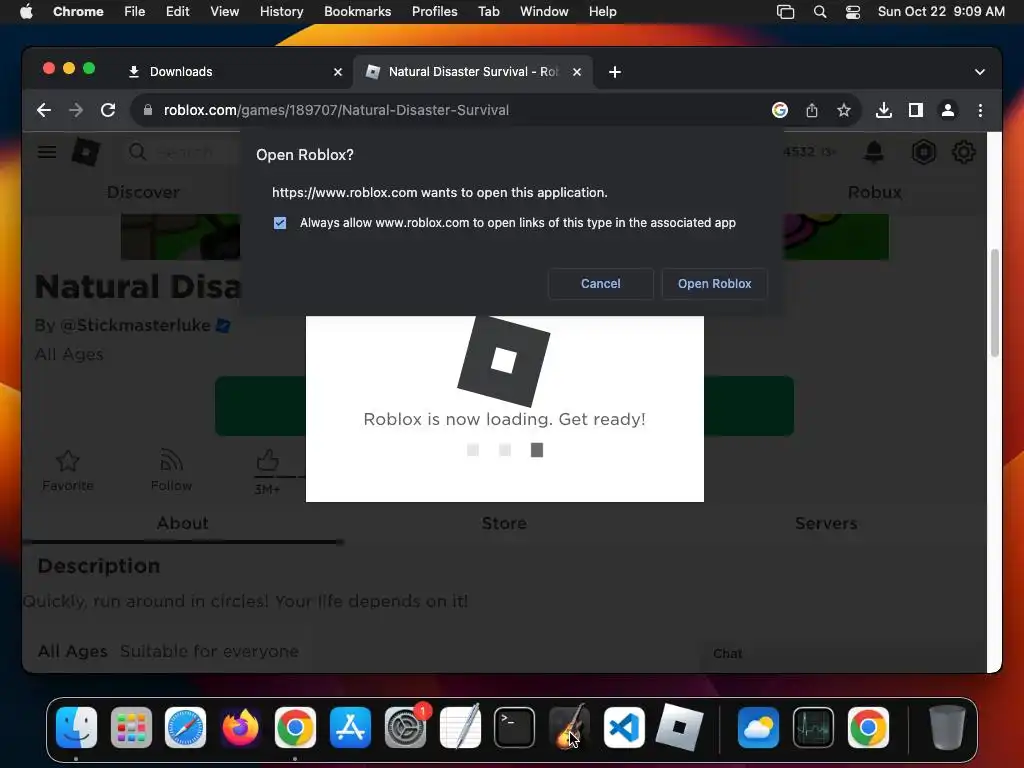
Task: Uncheck Always allow www.roblox.com checkbox
Action: (280, 223)
